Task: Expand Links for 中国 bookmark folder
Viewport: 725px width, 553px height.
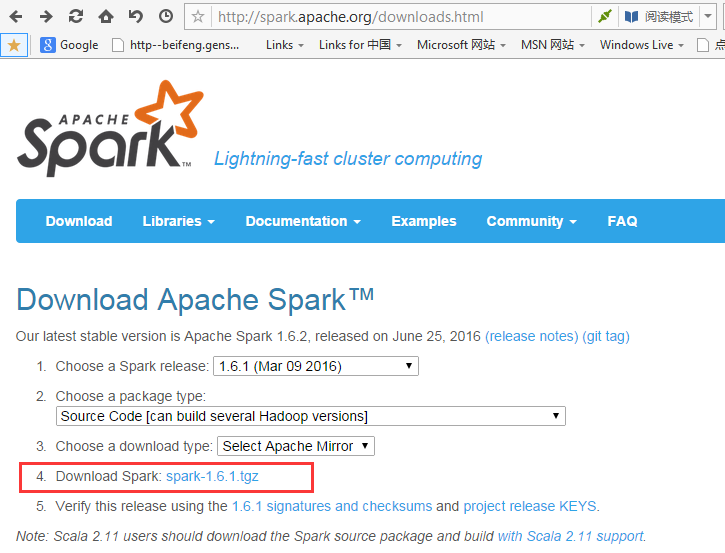Action: [360, 45]
